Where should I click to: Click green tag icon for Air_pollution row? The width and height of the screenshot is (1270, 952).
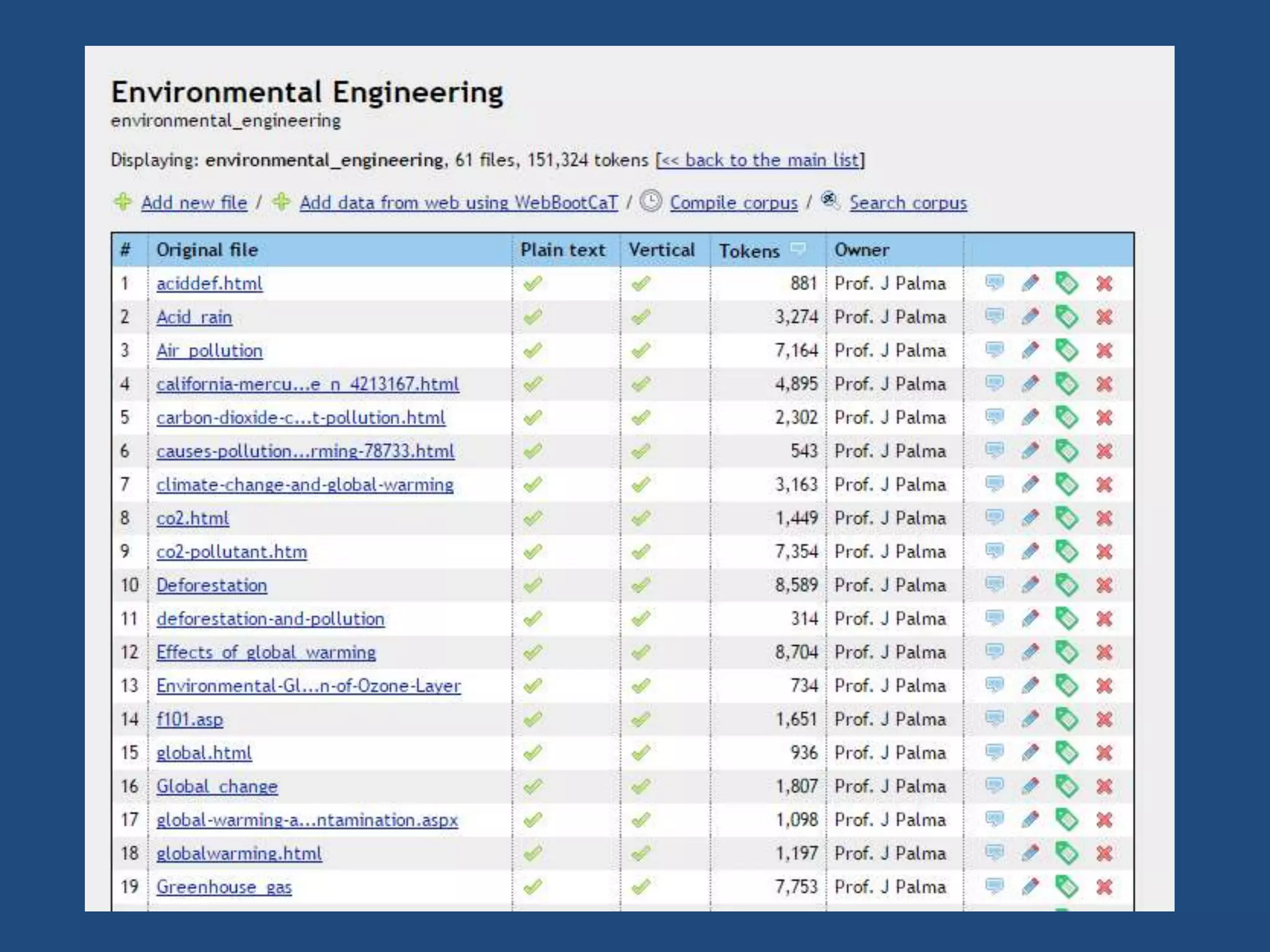point(1067,351)
